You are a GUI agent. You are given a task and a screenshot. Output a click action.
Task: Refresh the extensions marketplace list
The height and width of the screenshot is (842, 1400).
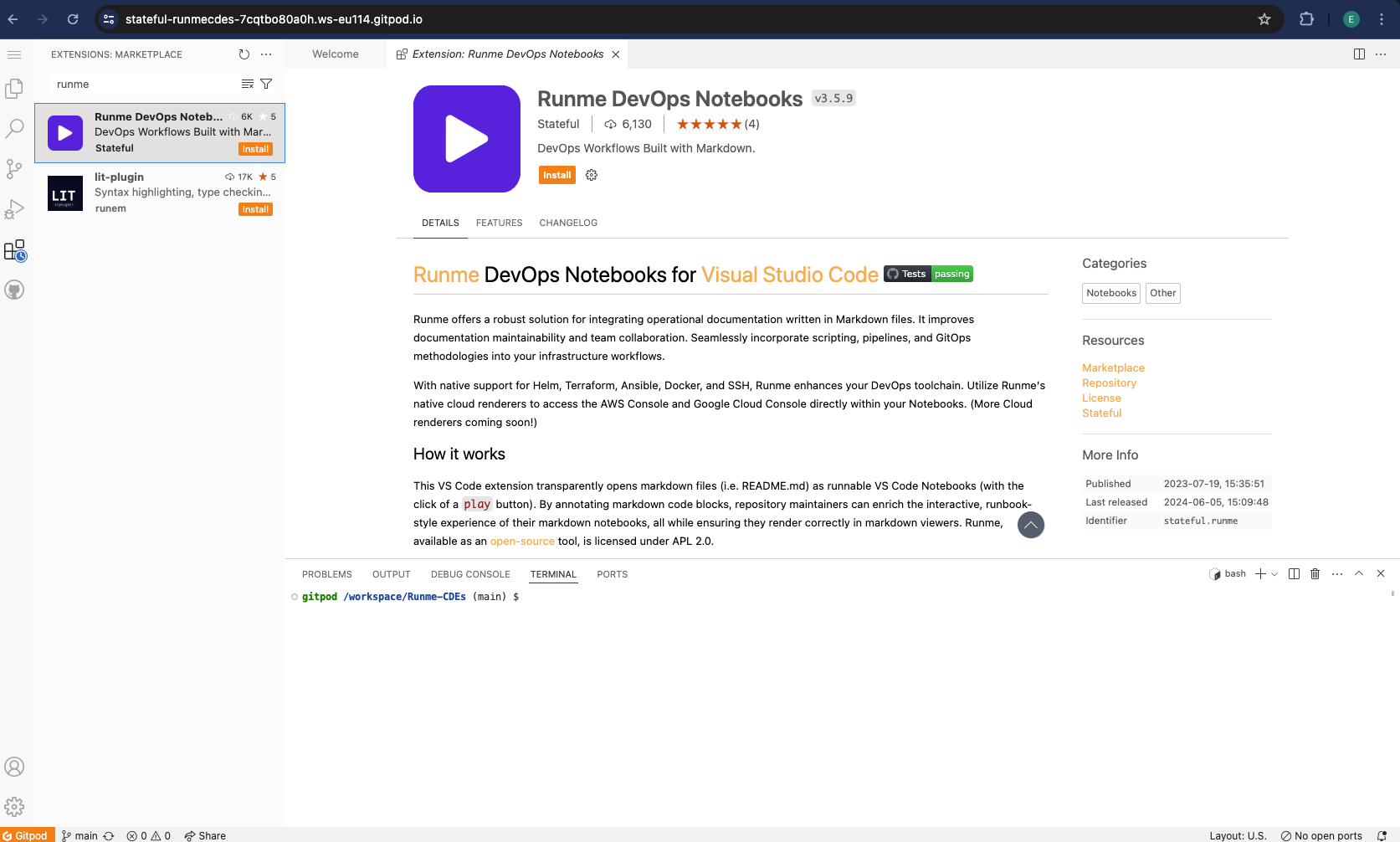pyautogui.click(x=244, y=54)
